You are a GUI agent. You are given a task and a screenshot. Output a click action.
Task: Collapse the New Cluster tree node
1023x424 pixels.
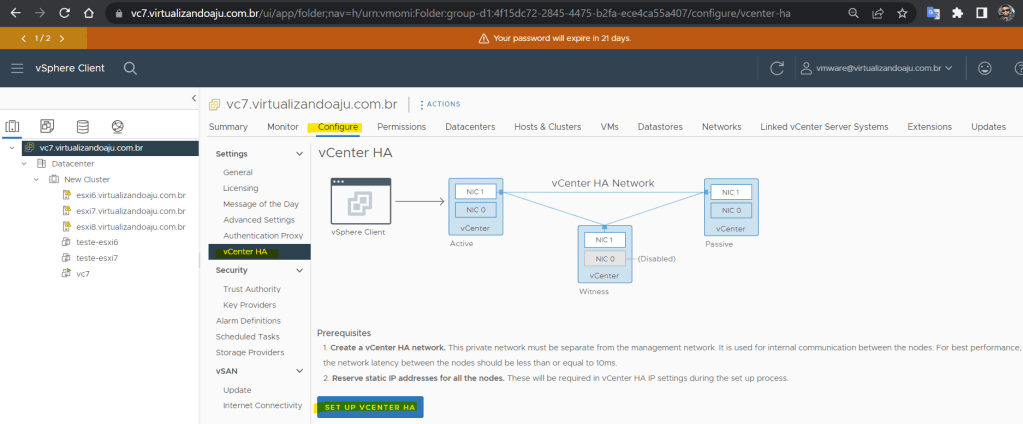[37, 179]
